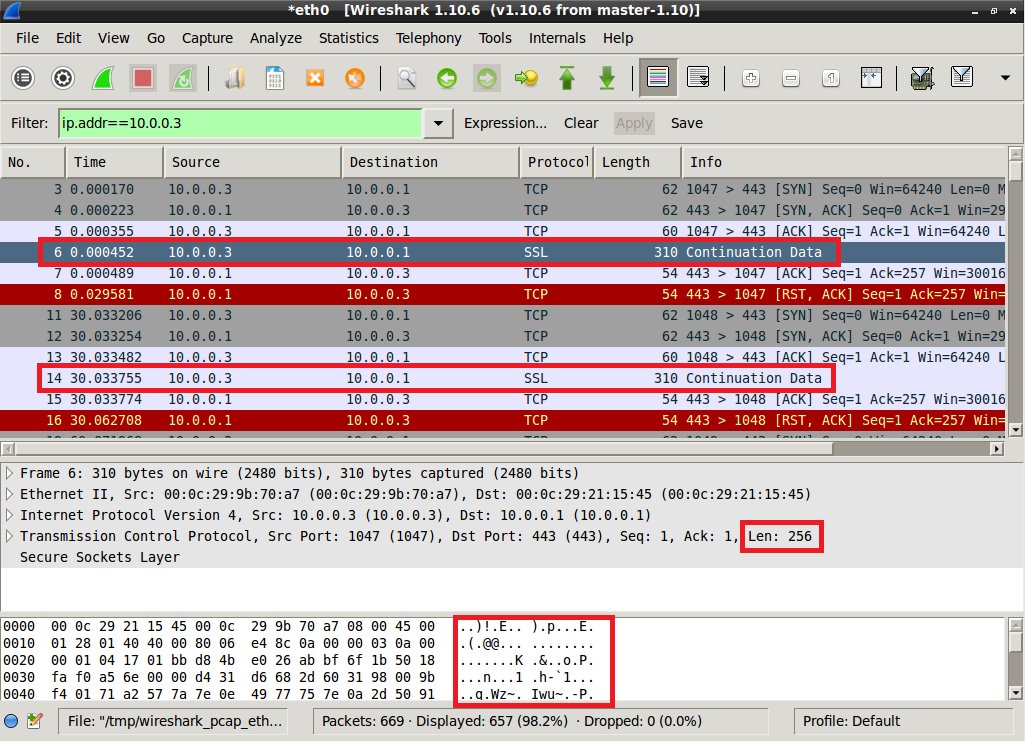Viewport: 1025px width, 741px height.
Task: Zoom out toolbar icon
Action: 791,78
